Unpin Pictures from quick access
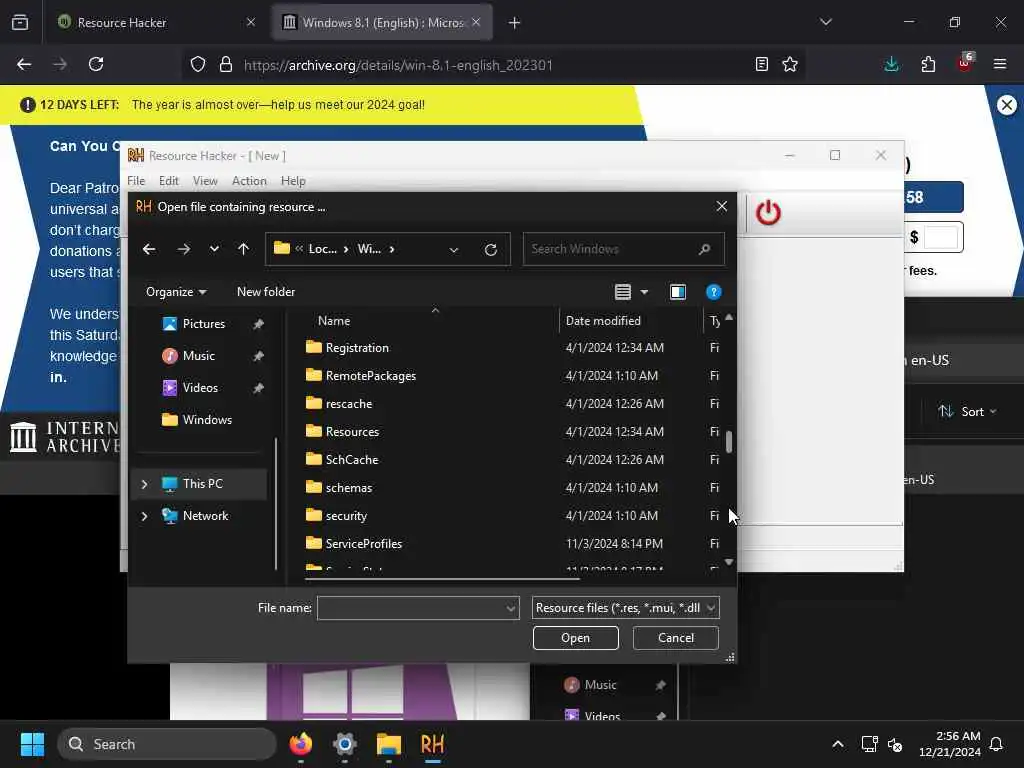1024x768 pixels. pyautogui.click(x=259, y=324)
